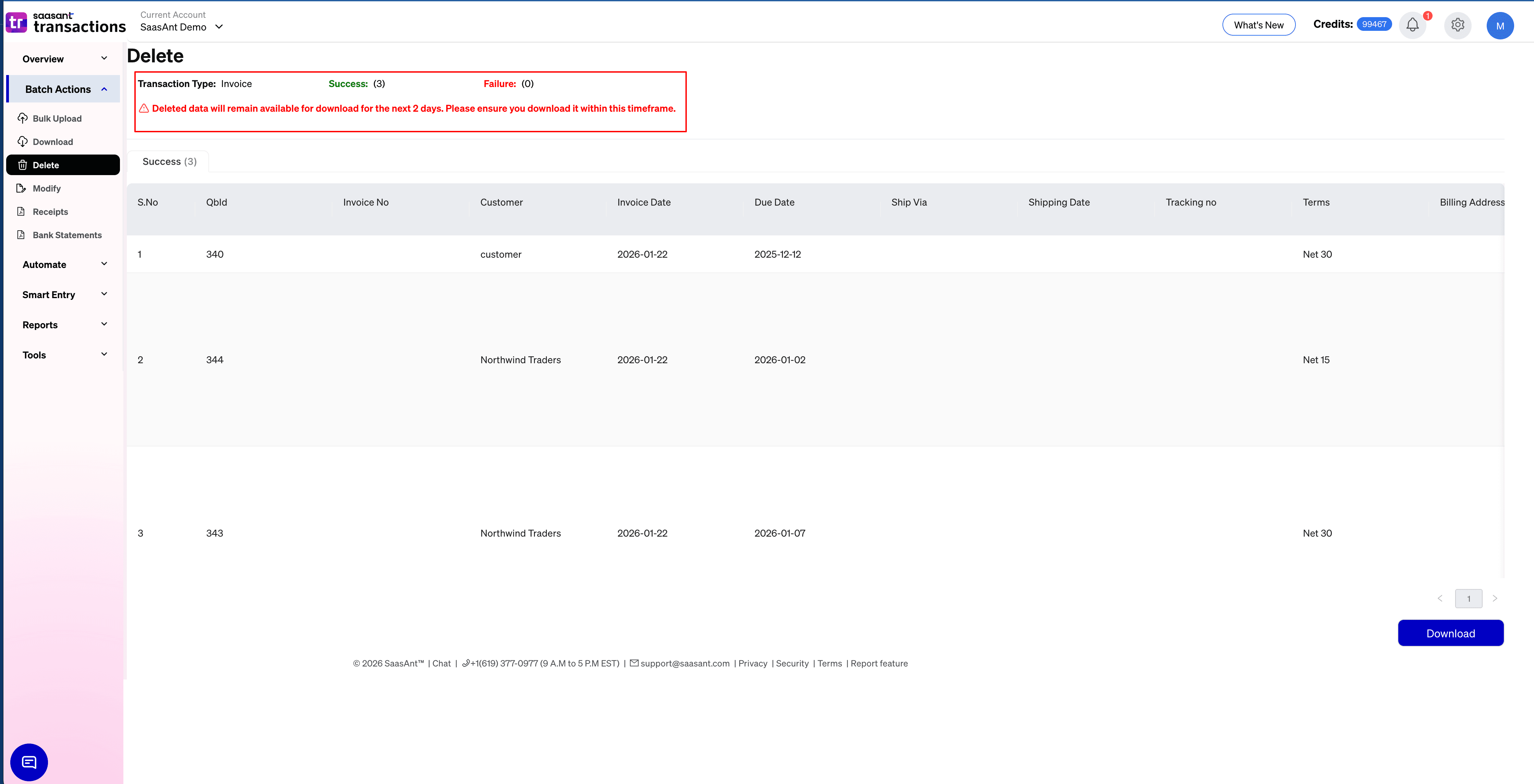Select the Success (3) tab
The width and height of the screenshot is (1534, 784).
tap(169, 161)
